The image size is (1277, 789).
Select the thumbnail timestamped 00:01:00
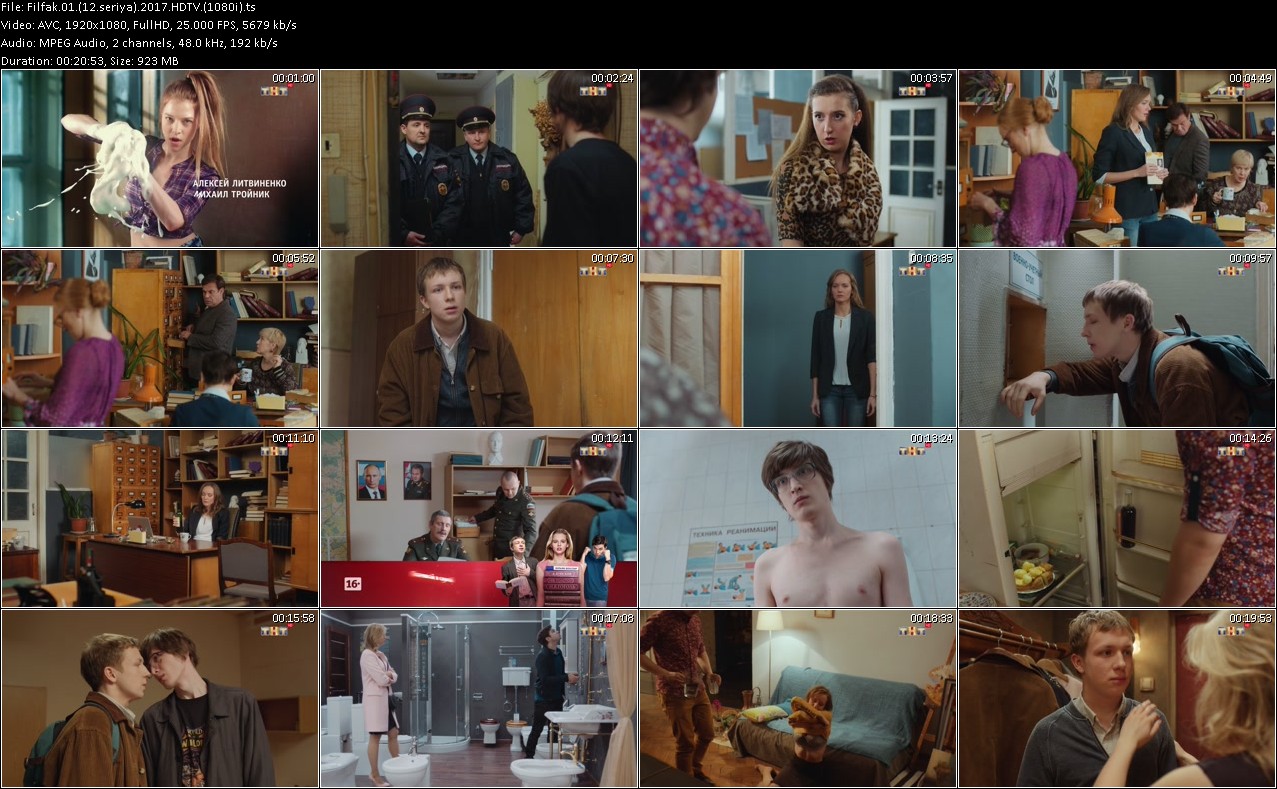click(x=159, y=158)
